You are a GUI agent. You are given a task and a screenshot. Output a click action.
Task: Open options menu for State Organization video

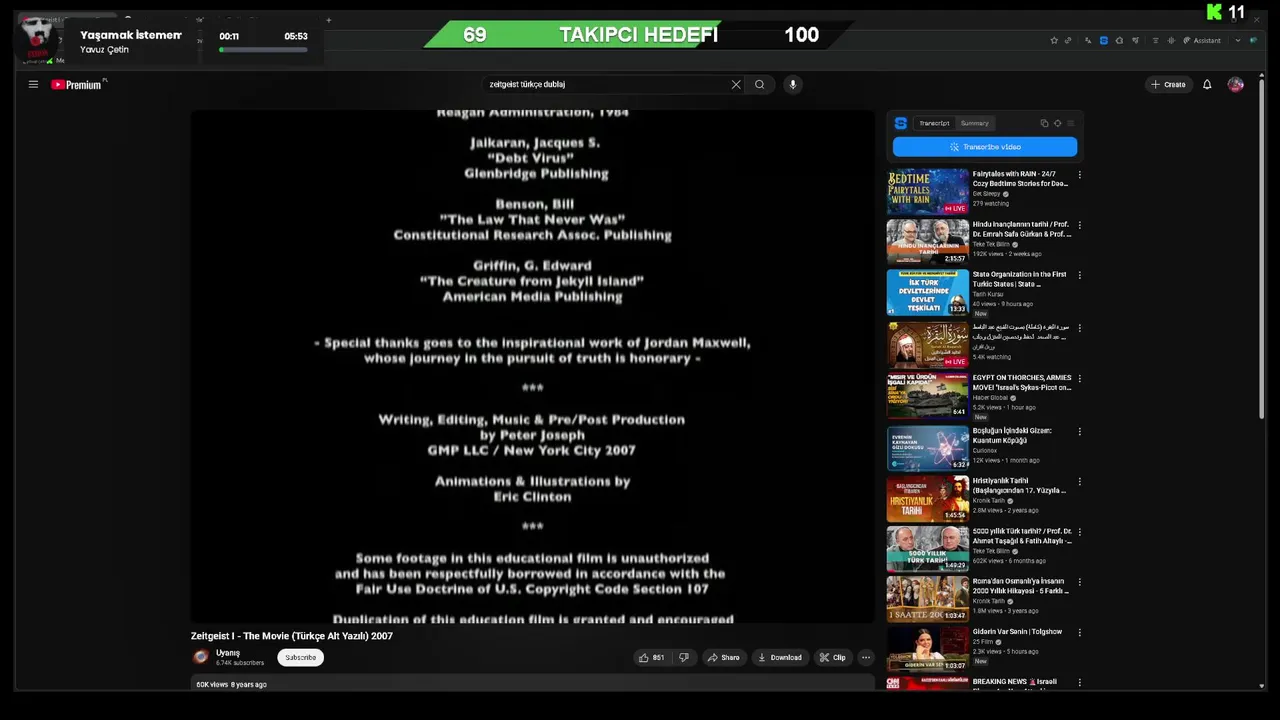[x=1079, y=275]
